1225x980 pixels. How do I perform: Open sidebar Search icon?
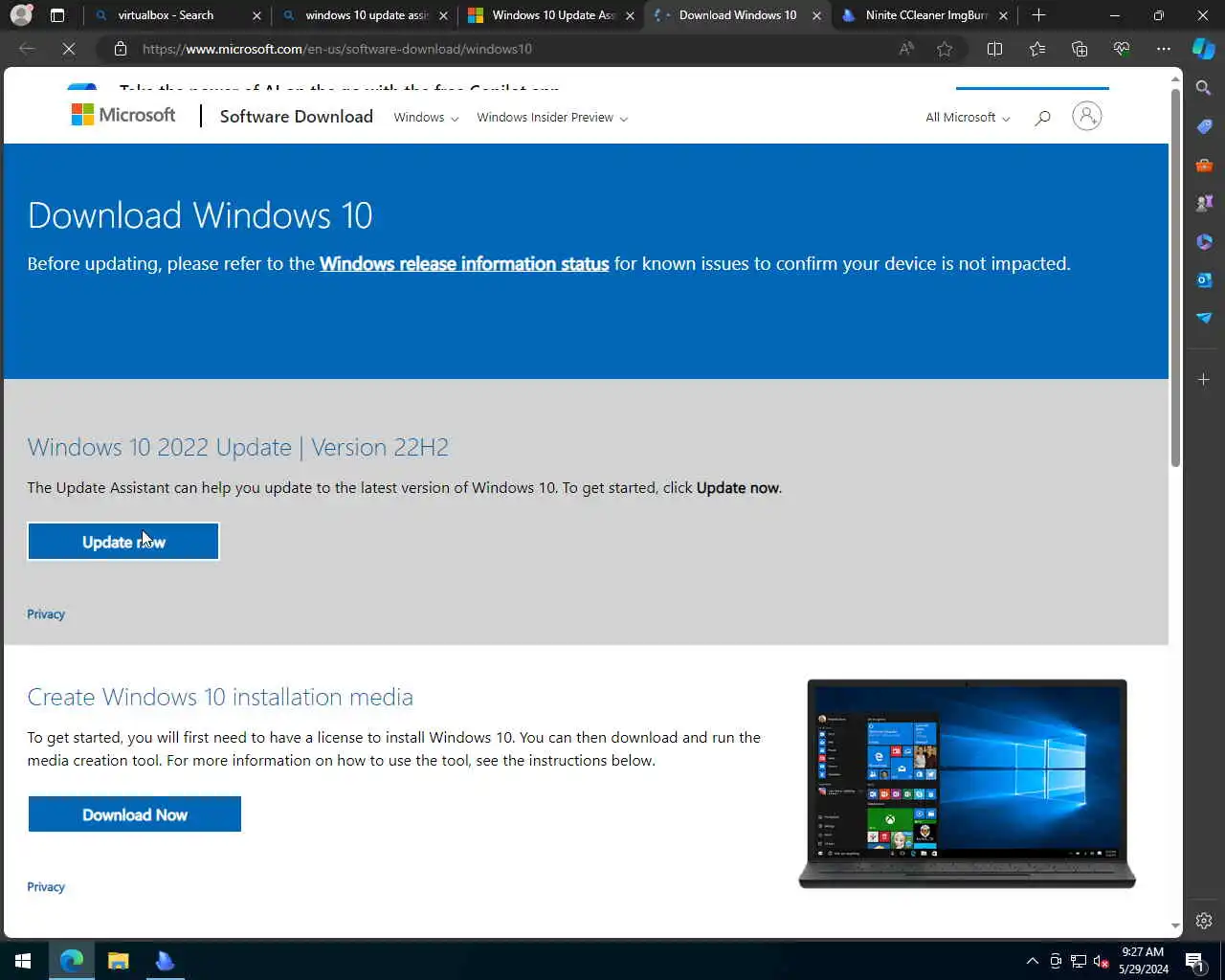coord(1204,88)
